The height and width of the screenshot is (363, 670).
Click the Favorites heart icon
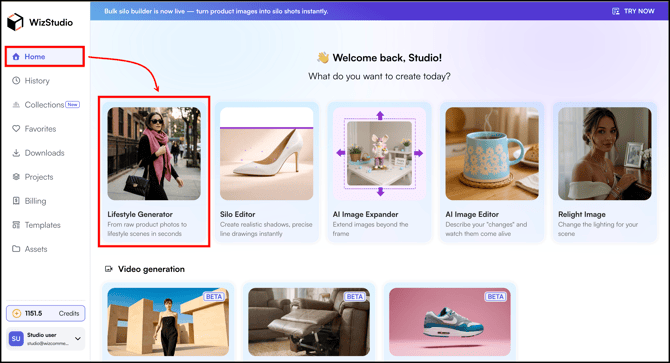tap(16, 129)
